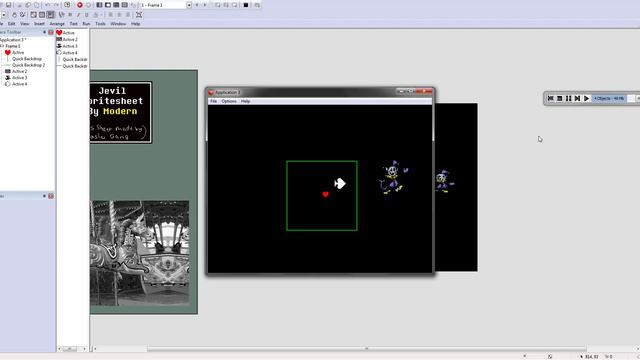The width and height of the screenshot is (640, 360).
Task: Click the red heart in the game window
Action: pyautogui.click(x=325, y=194)
